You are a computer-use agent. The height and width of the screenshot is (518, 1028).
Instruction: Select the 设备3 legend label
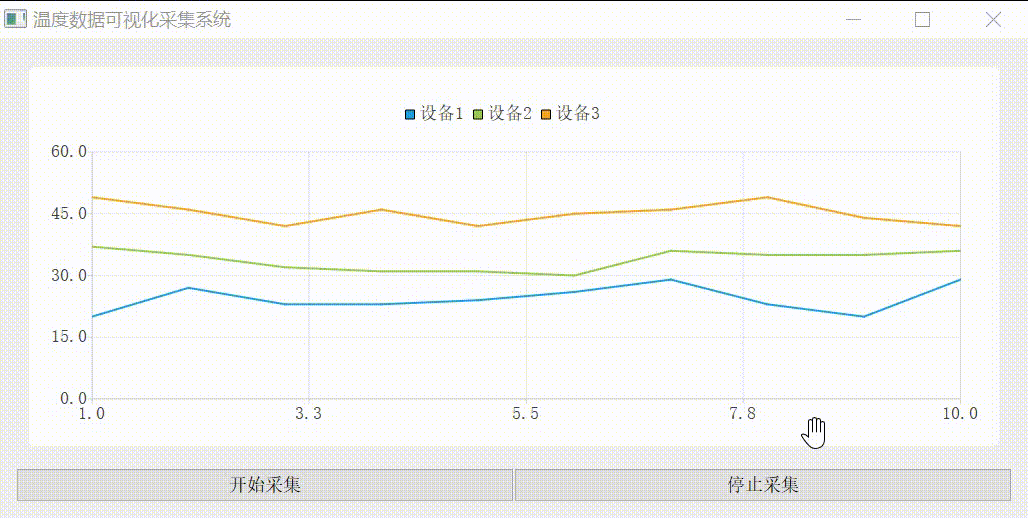578,114
